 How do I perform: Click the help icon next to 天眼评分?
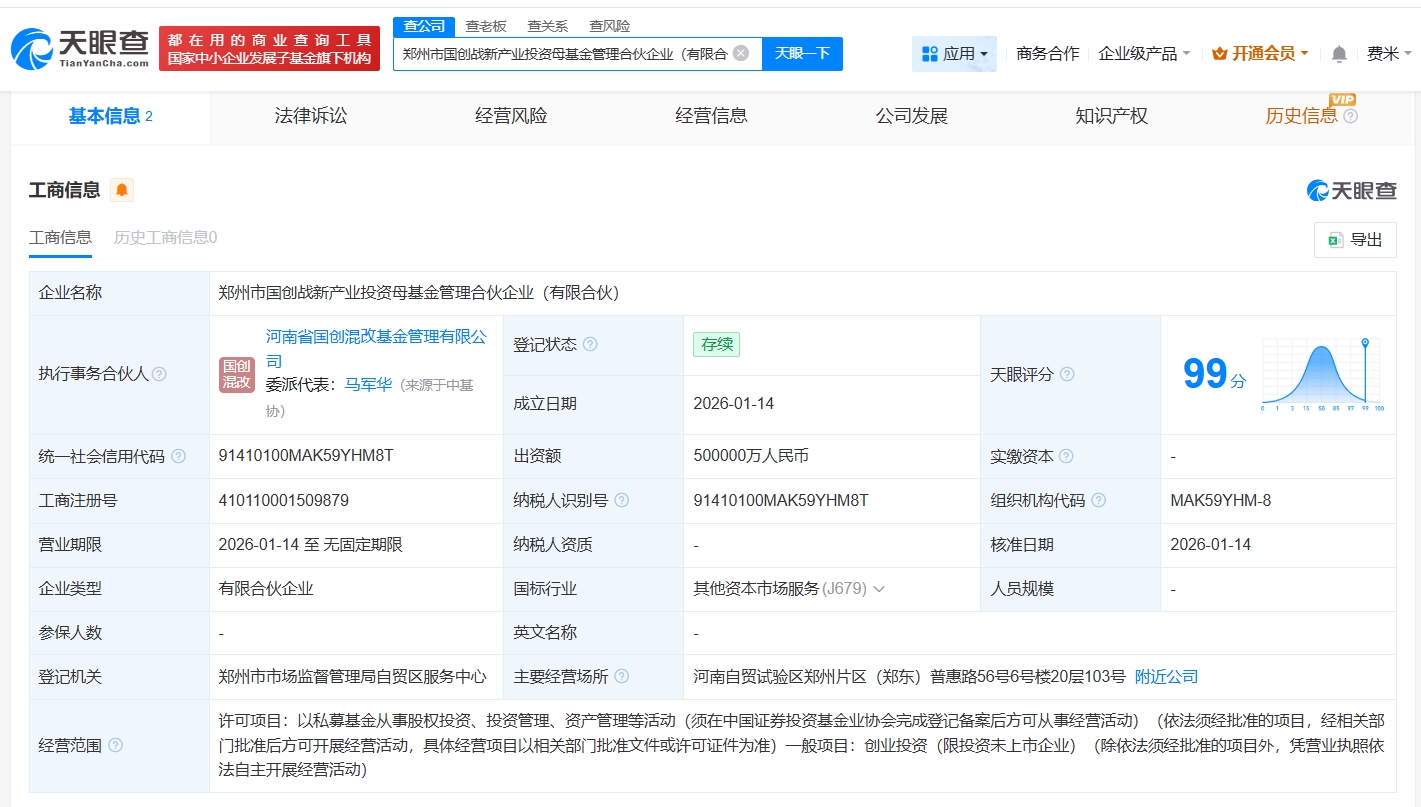[x=1068, y=374]
